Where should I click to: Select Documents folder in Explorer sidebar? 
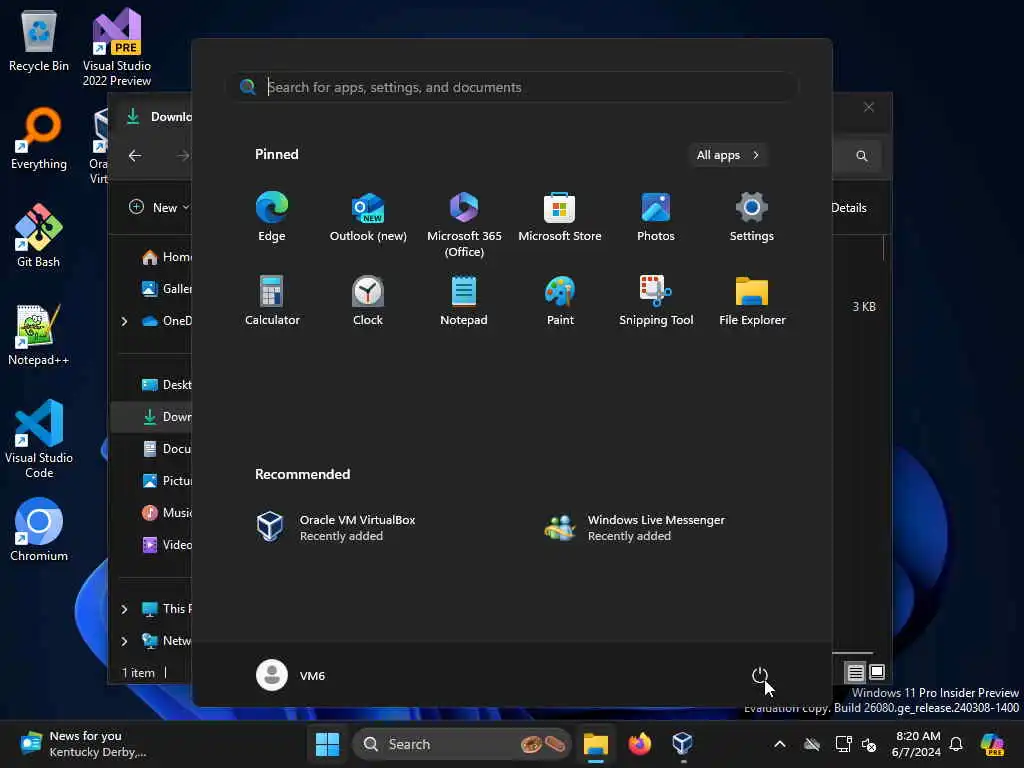coord(167,449)
